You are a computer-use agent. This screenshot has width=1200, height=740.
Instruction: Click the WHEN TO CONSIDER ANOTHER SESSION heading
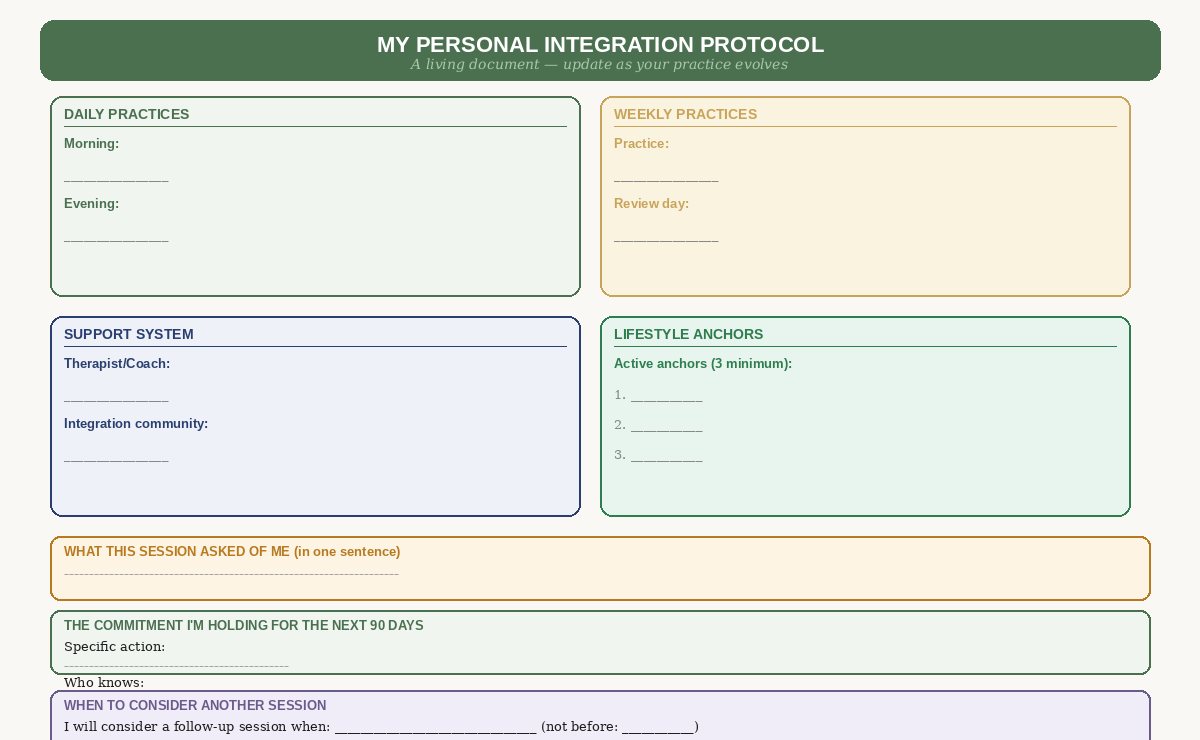(195, 705)
